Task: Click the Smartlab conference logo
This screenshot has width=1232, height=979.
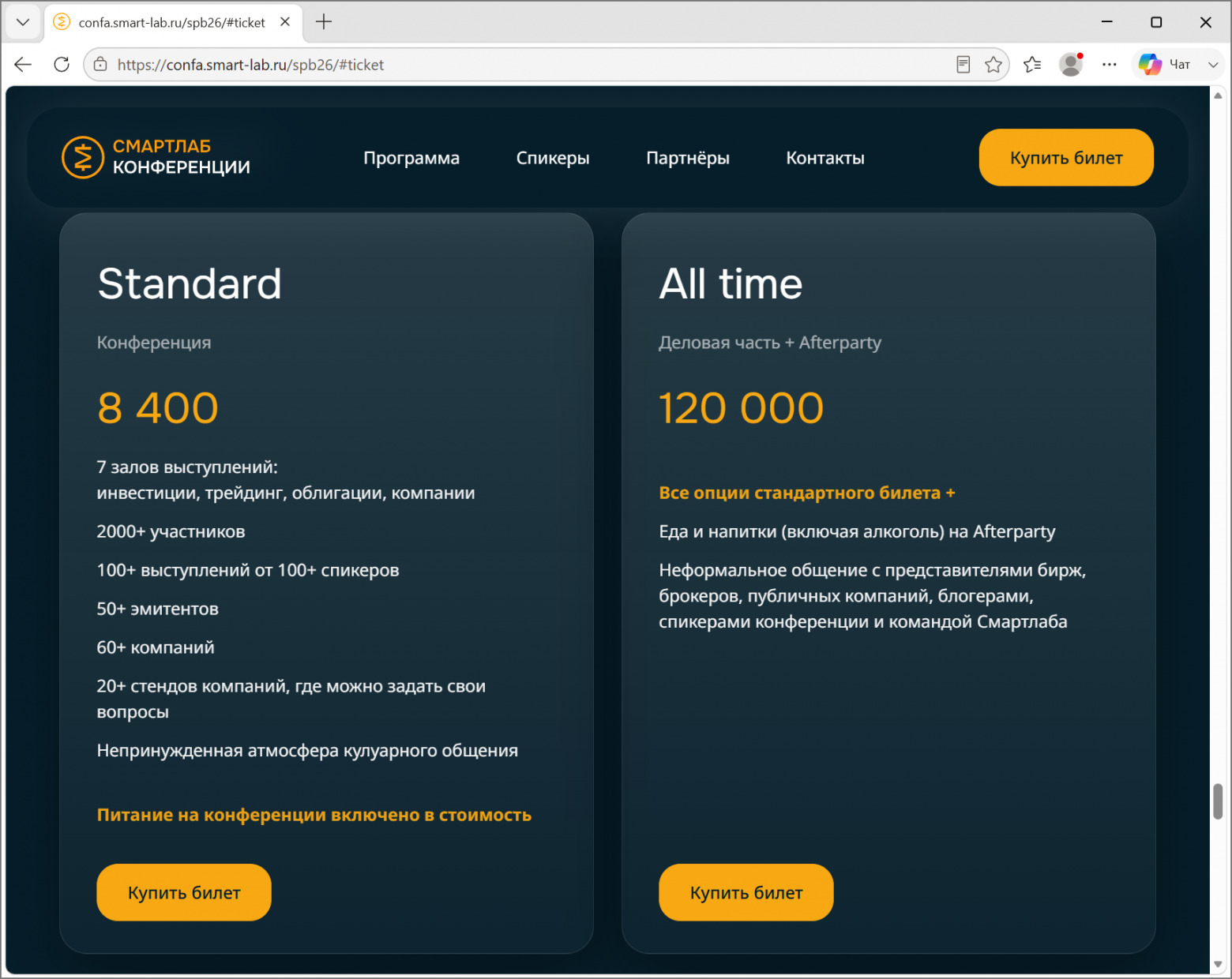Action: [x=156, y=157]
